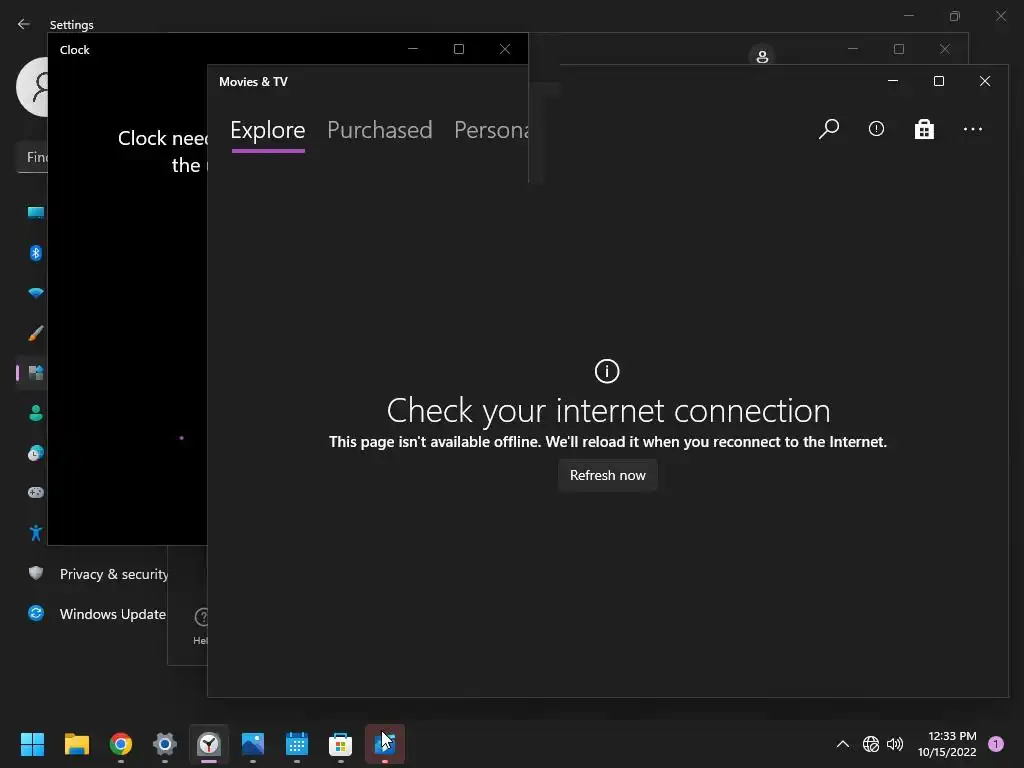This screenshot has height=768, width=1024.
Task: Click the profile icon in the background window
Action: point(761,56)
